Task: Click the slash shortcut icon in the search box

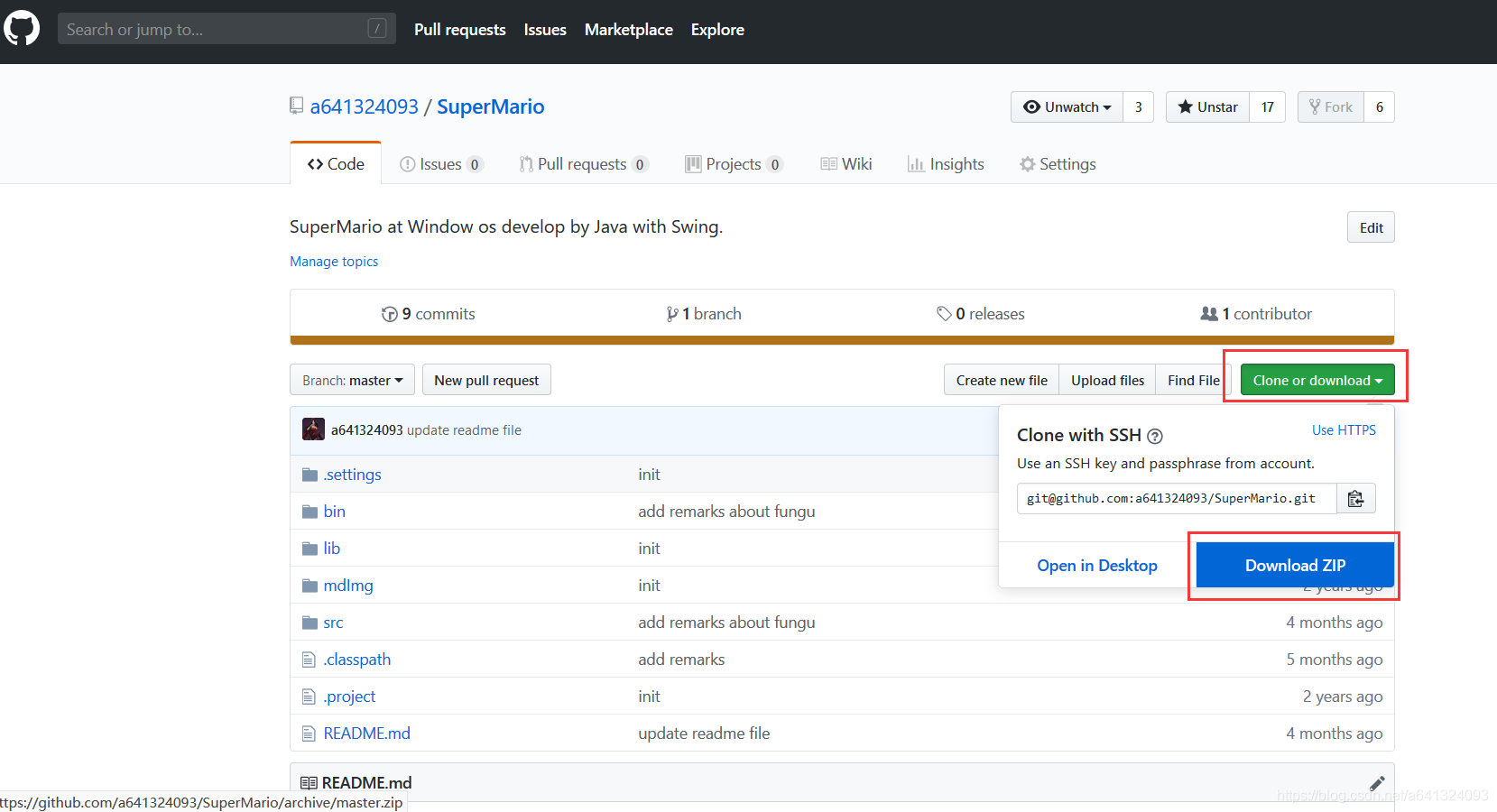Action: click(377, 29)
